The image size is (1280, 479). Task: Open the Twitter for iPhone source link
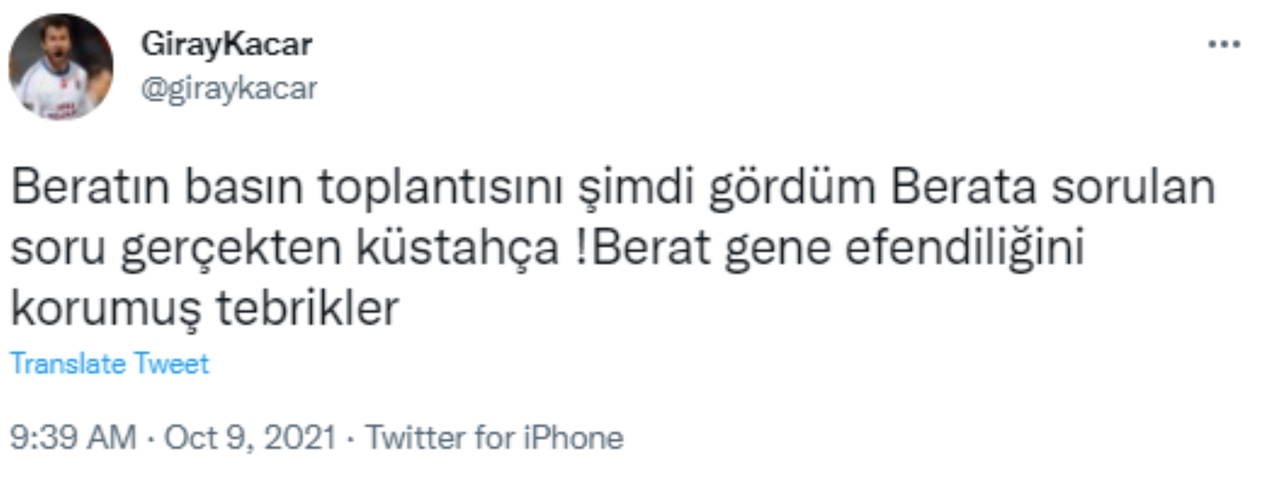493,438
